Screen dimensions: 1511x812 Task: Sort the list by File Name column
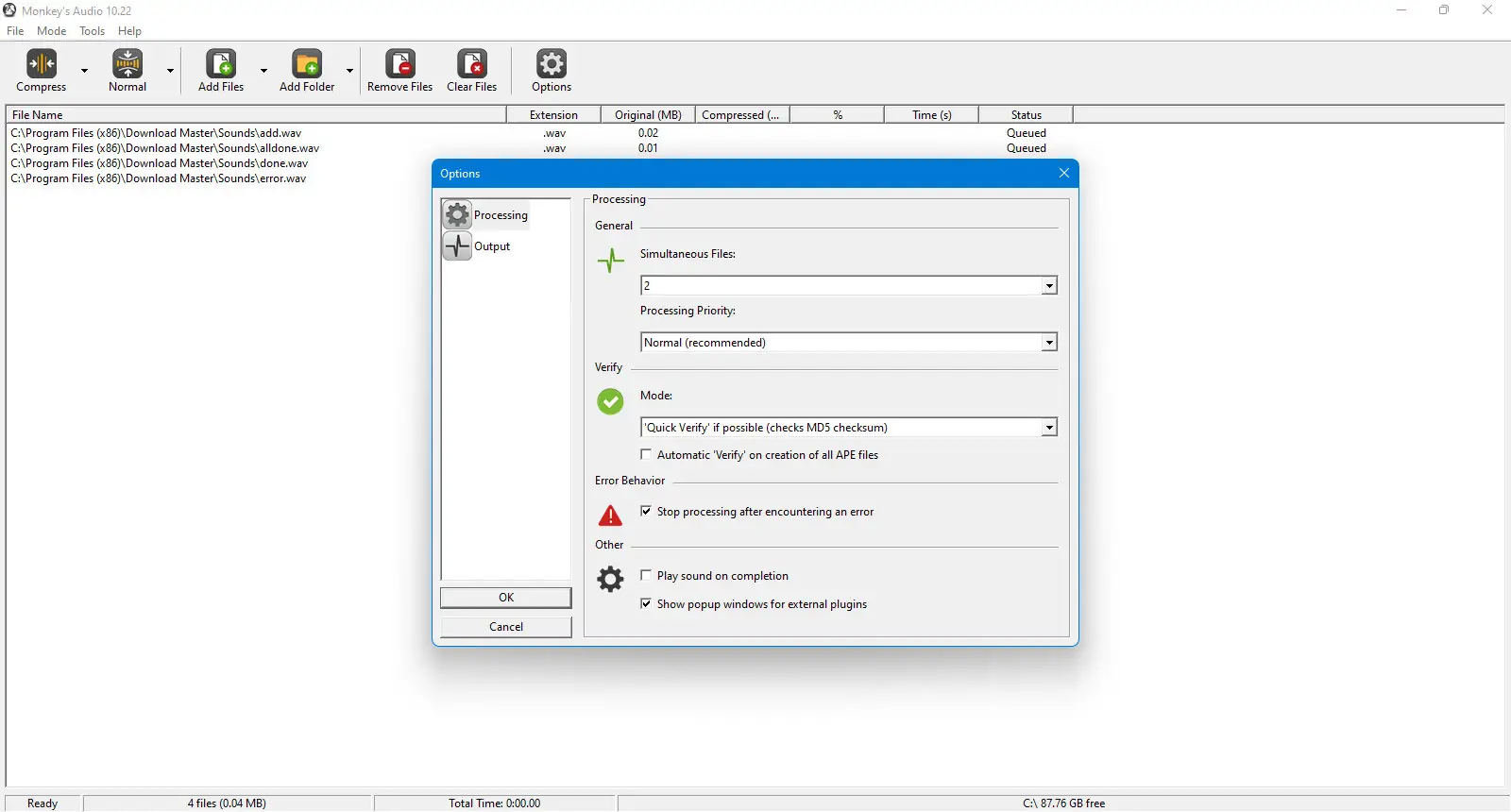pos(256,115)
